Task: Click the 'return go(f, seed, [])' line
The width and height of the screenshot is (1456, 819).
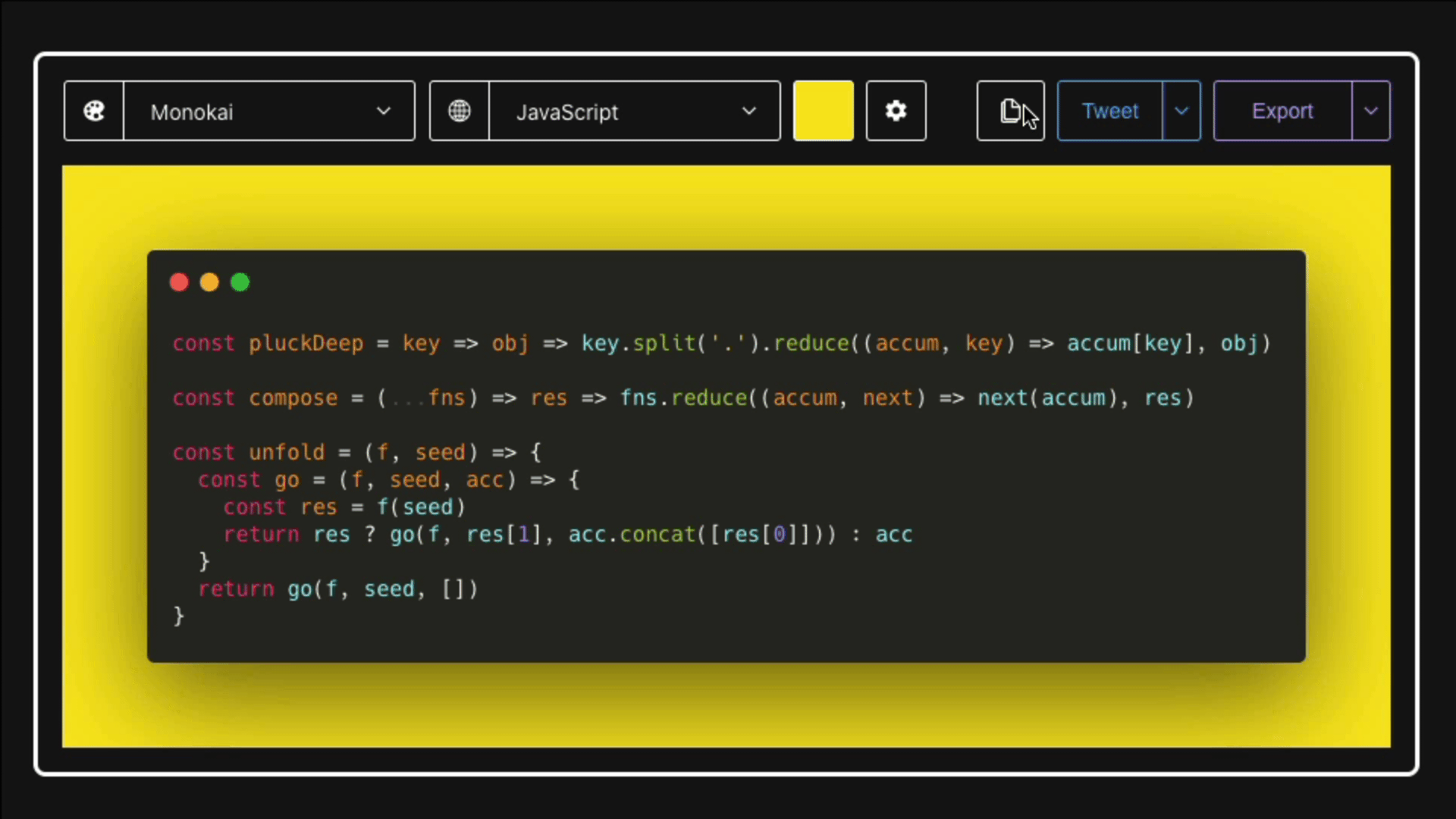Action: [338, 589]
